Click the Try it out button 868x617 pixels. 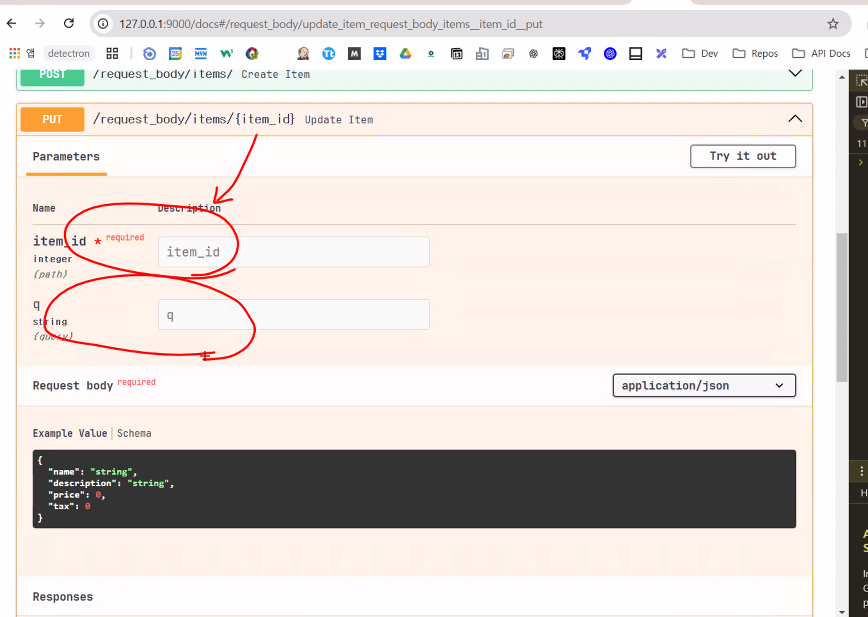pyautogui.click(x=743, y=156)
